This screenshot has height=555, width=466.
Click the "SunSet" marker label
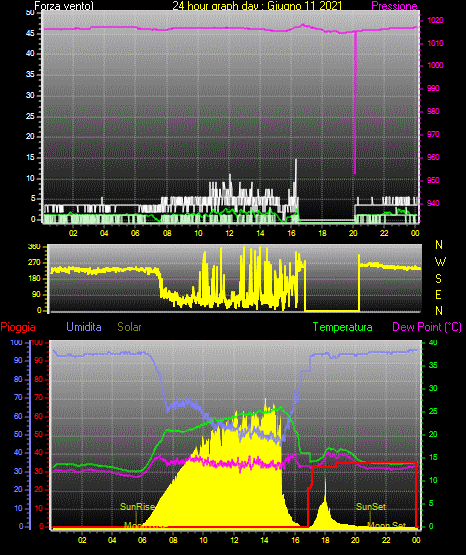[371, 507]
